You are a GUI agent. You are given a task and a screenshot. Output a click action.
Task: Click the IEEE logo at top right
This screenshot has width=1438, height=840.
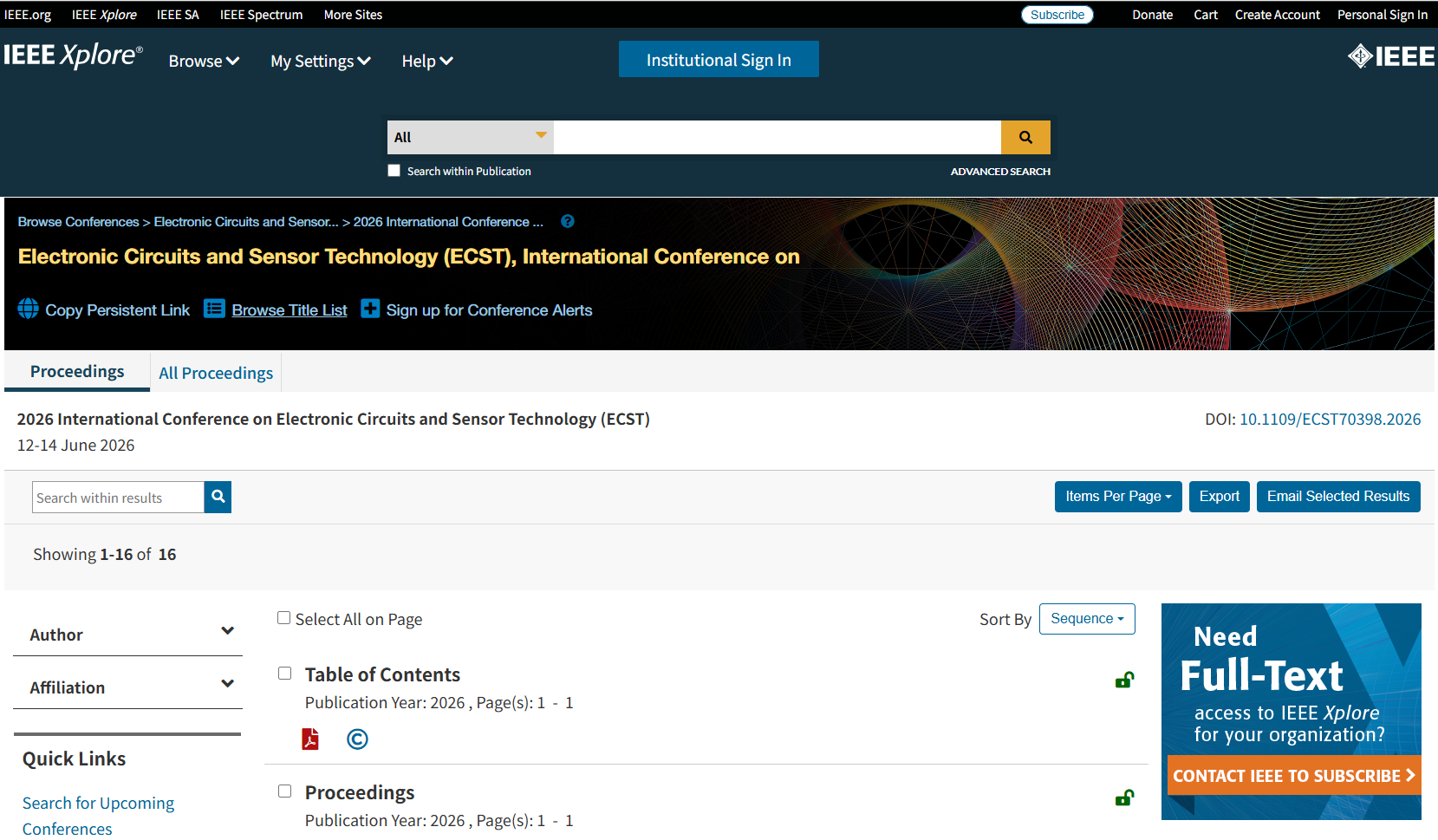[x=1391, y=56]
